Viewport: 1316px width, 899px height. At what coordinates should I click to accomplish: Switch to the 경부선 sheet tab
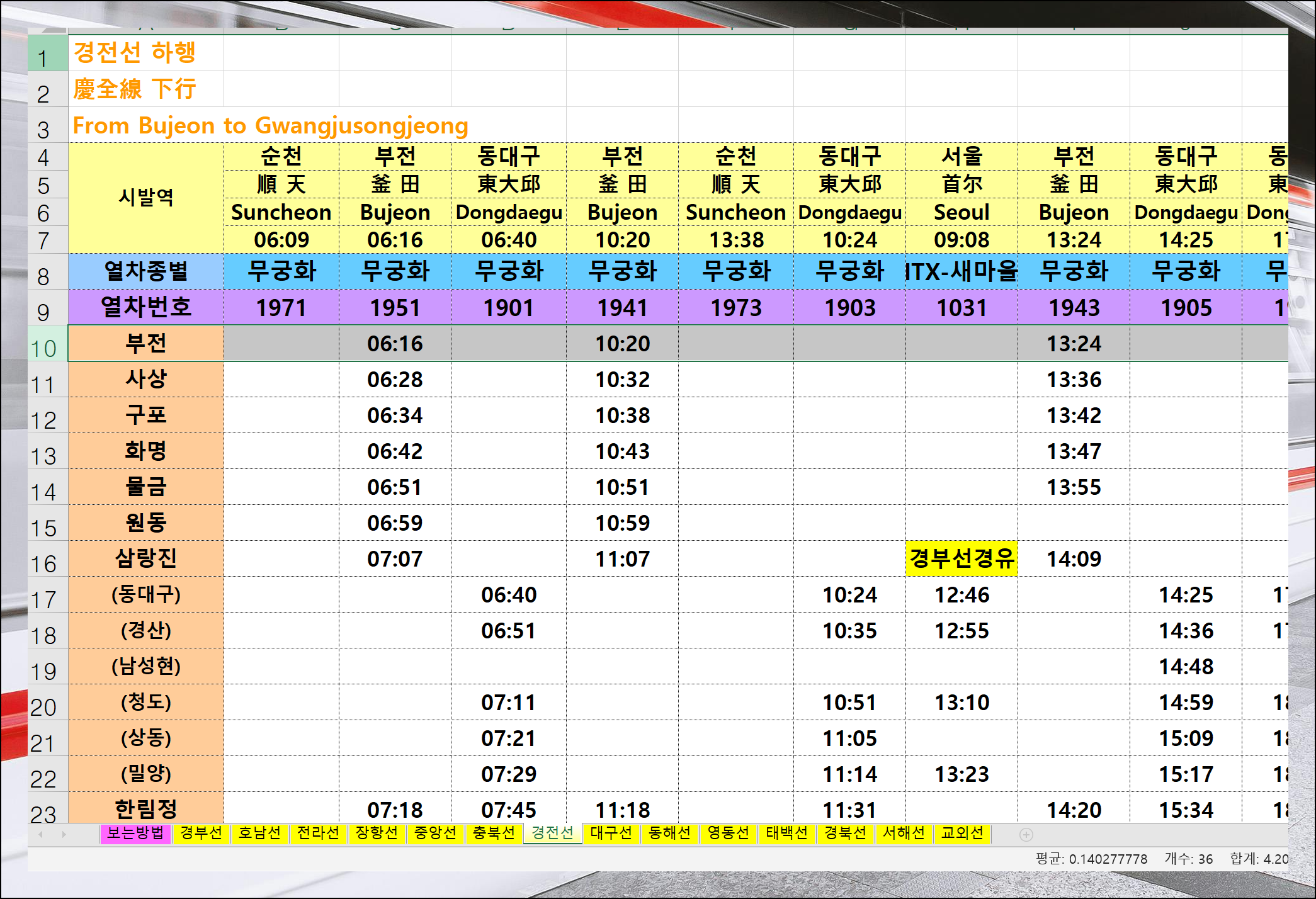coord(201,833)
